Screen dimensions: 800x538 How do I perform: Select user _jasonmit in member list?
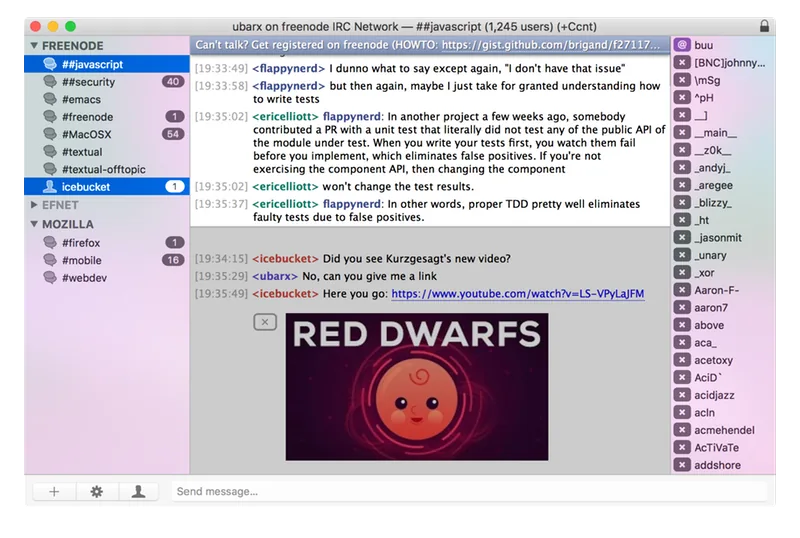pos(723,237)
